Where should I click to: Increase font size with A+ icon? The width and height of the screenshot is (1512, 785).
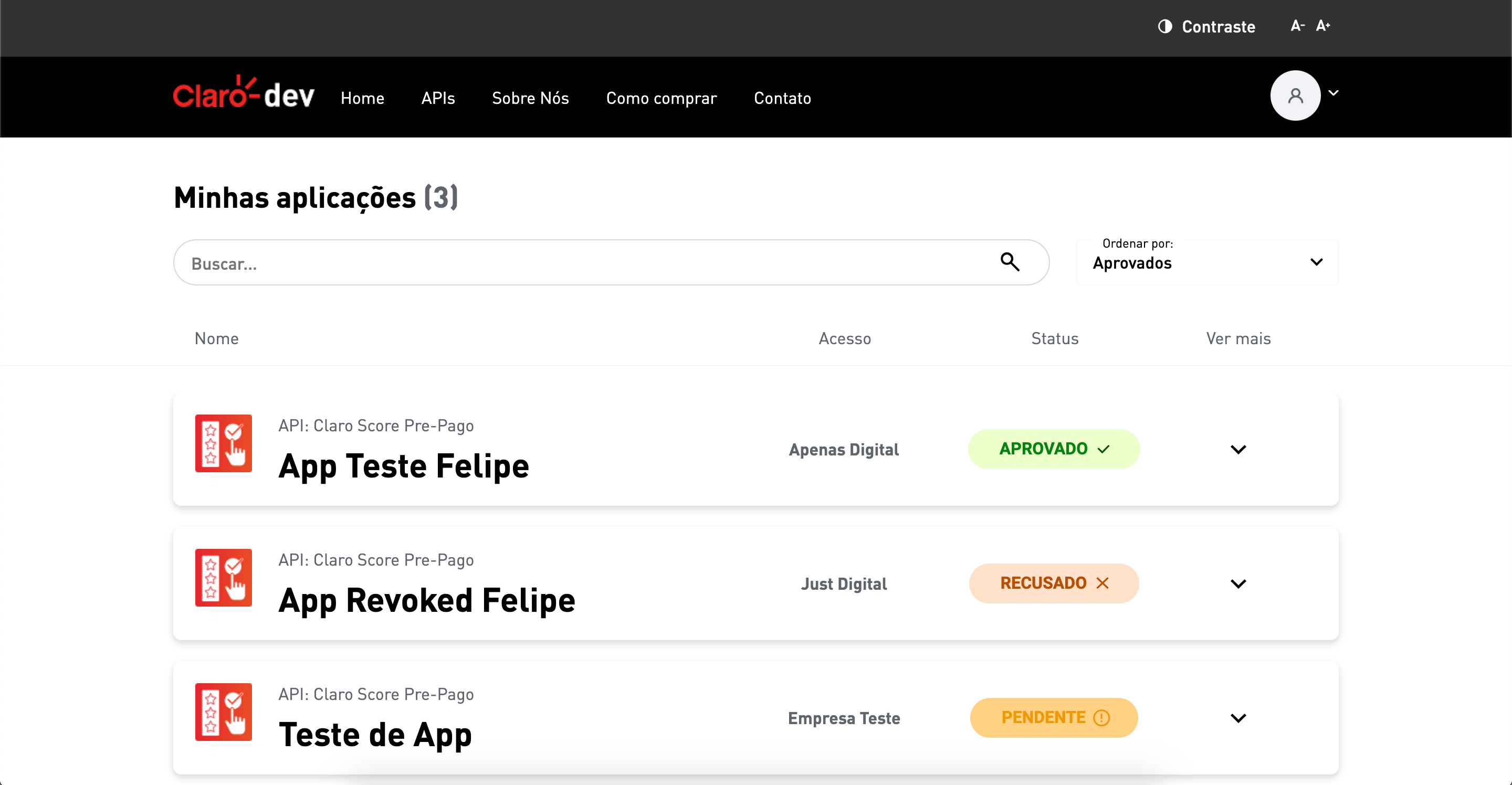coord(1322,26)
